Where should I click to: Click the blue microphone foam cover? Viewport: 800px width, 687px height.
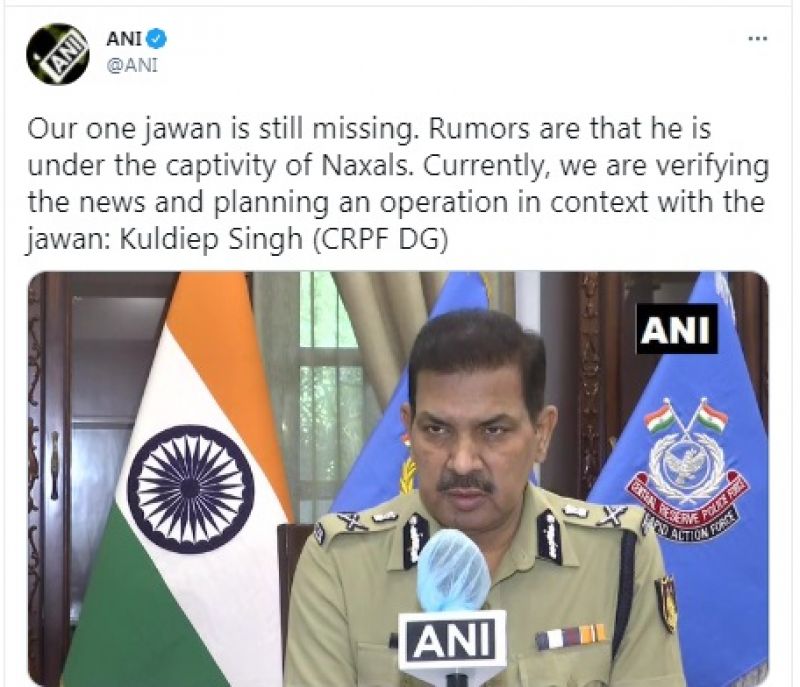click(x=452, y=570)
